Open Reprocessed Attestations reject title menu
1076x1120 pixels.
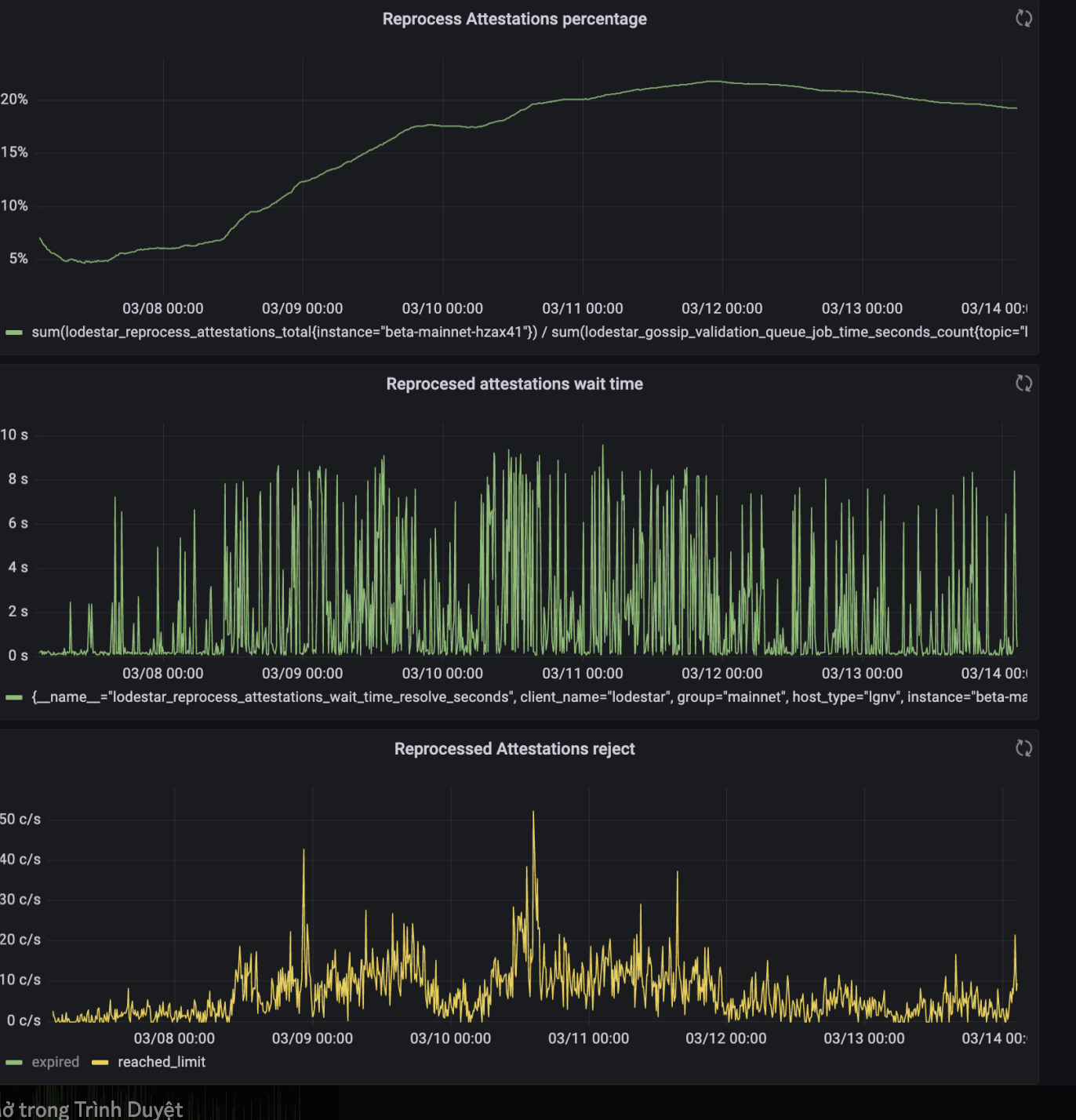point(514,749)
